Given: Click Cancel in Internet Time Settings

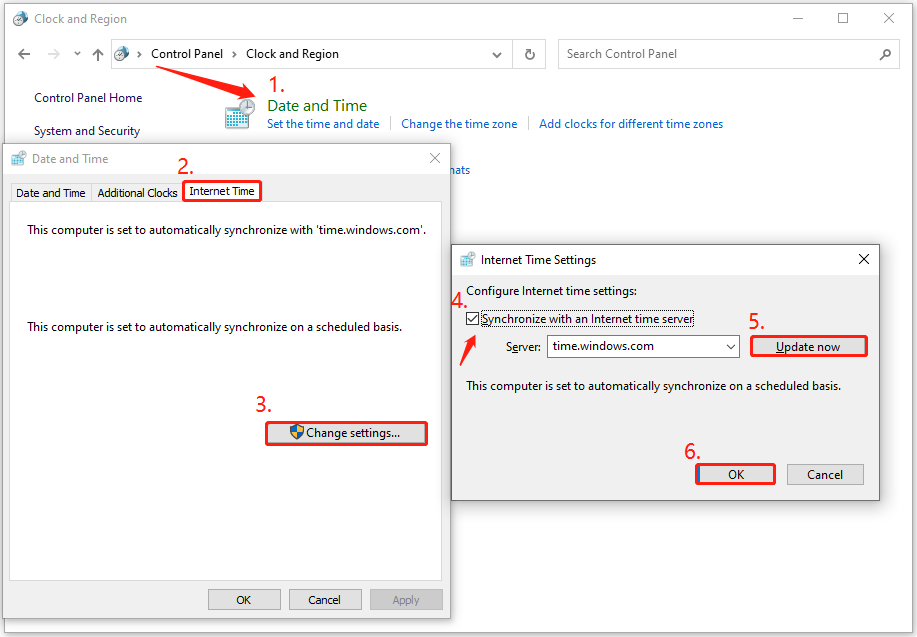Looking at the screenshot, I should [825, 474].
